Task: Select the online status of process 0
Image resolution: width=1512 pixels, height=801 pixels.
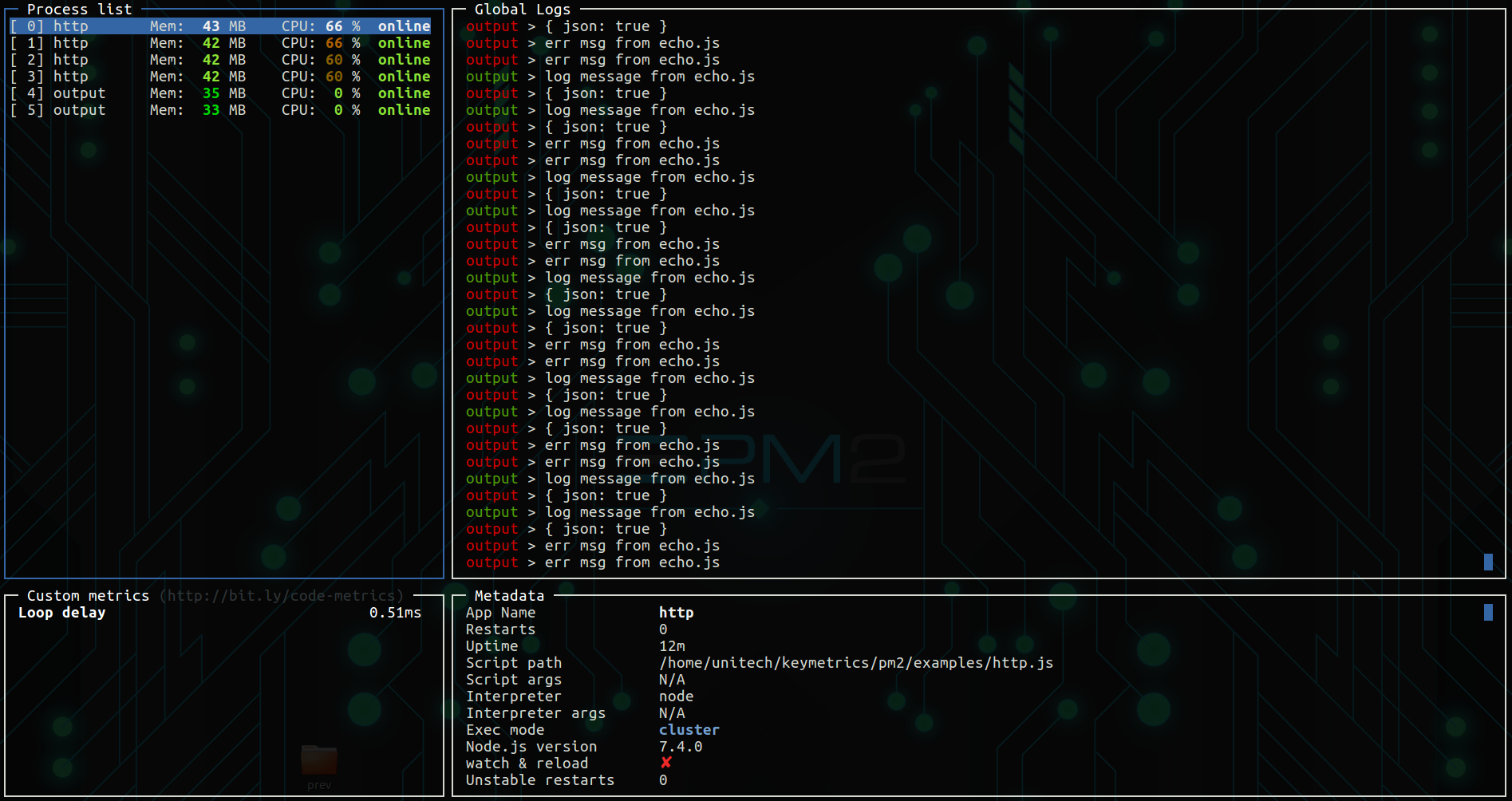Action: coord(403,26)
